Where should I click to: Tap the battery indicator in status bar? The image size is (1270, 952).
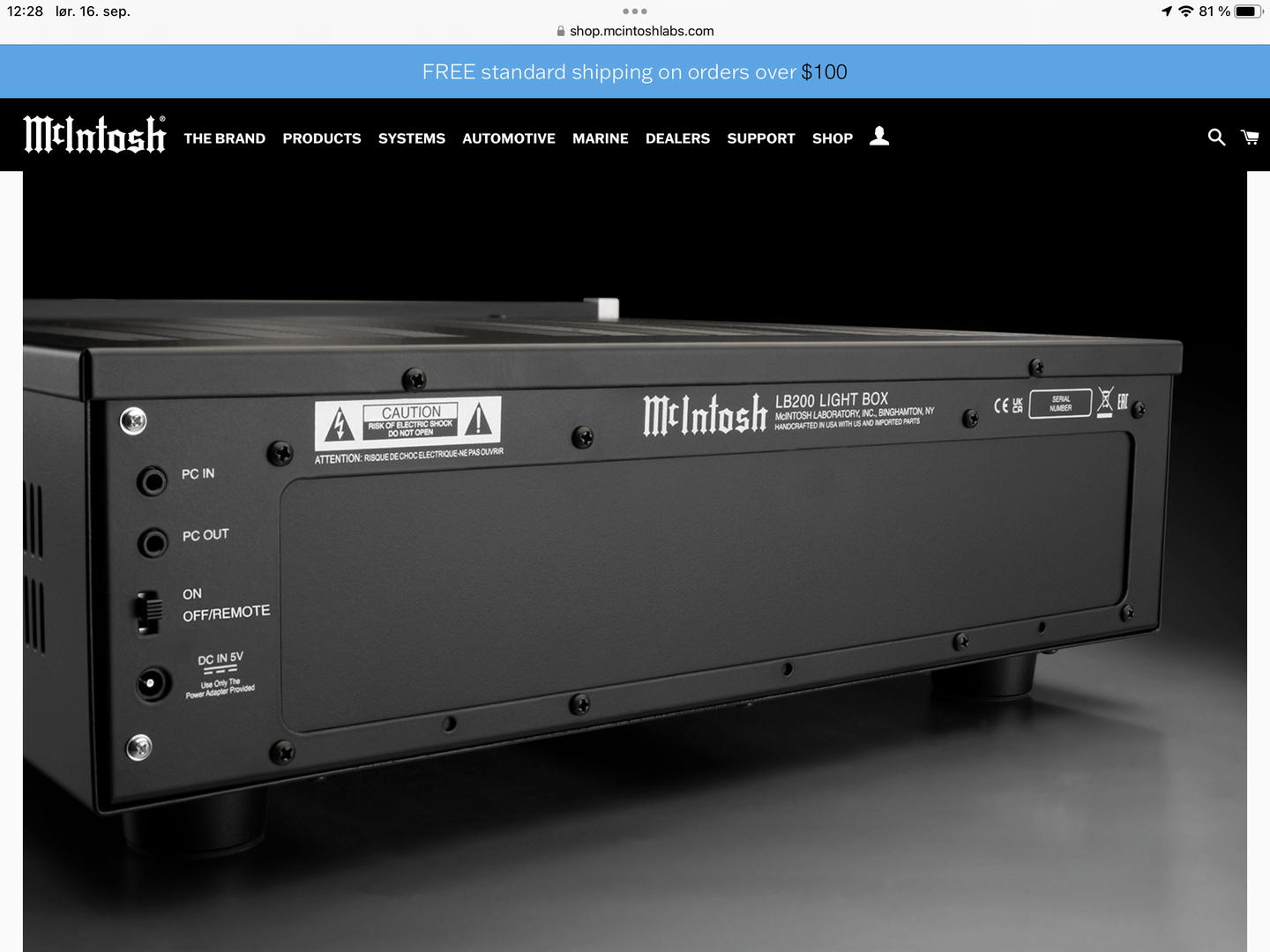point(1249,11)
